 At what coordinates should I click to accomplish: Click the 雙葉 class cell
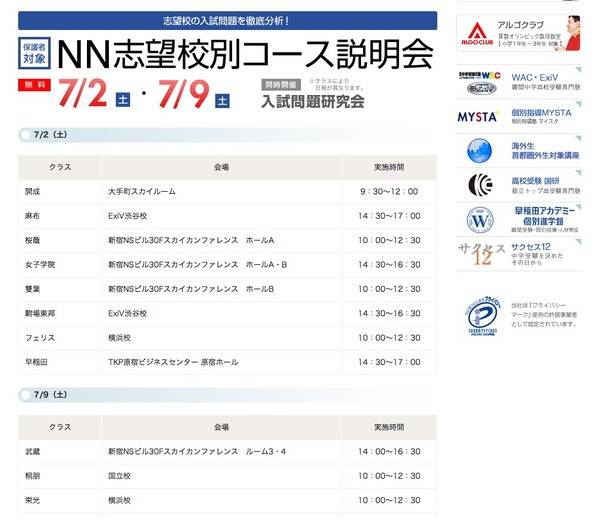click(x=60, y=289)
